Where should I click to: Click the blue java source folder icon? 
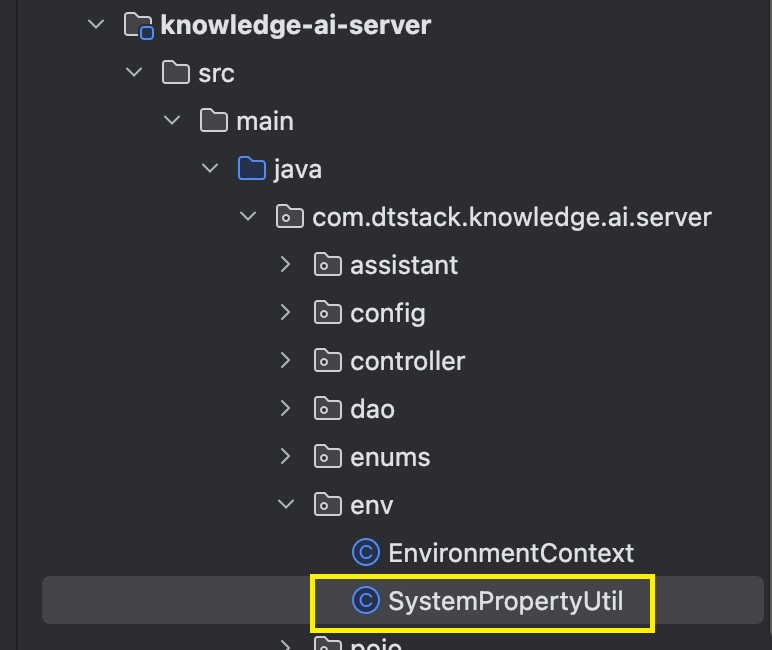point(252,168)
